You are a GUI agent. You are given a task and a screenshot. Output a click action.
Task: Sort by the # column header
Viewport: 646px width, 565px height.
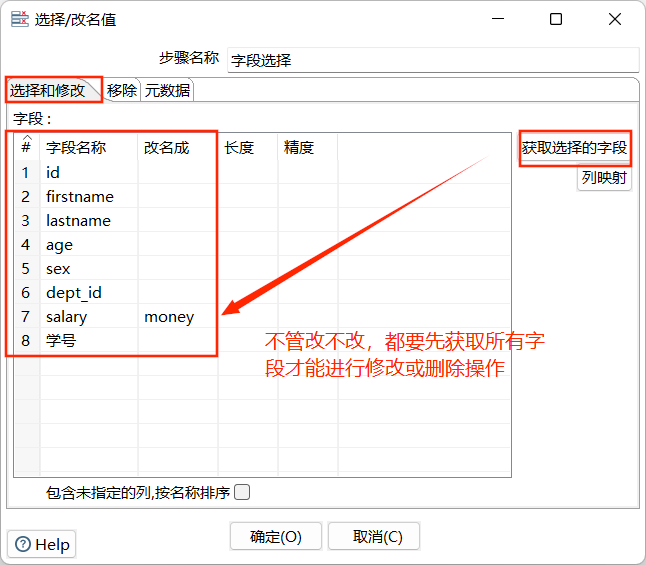click(x=26, y=146)
